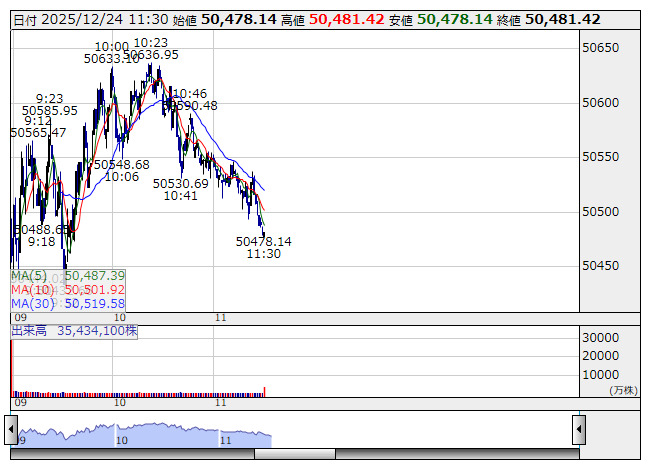Click the last red volume bar at 11:30
The image size is (653, 470).
click(264, 392)
